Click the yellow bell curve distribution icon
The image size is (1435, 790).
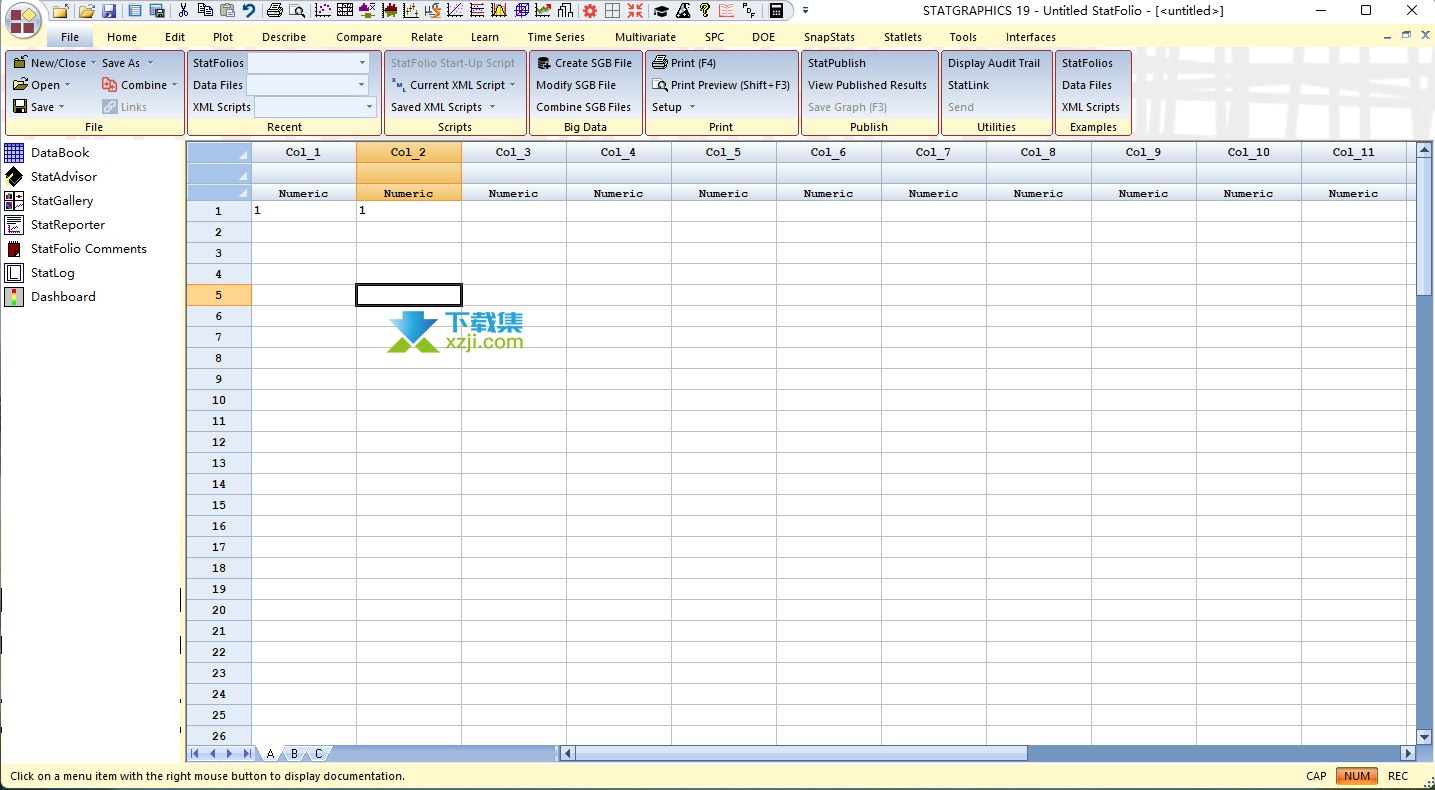pyautogui.click(x=498, y=11)
